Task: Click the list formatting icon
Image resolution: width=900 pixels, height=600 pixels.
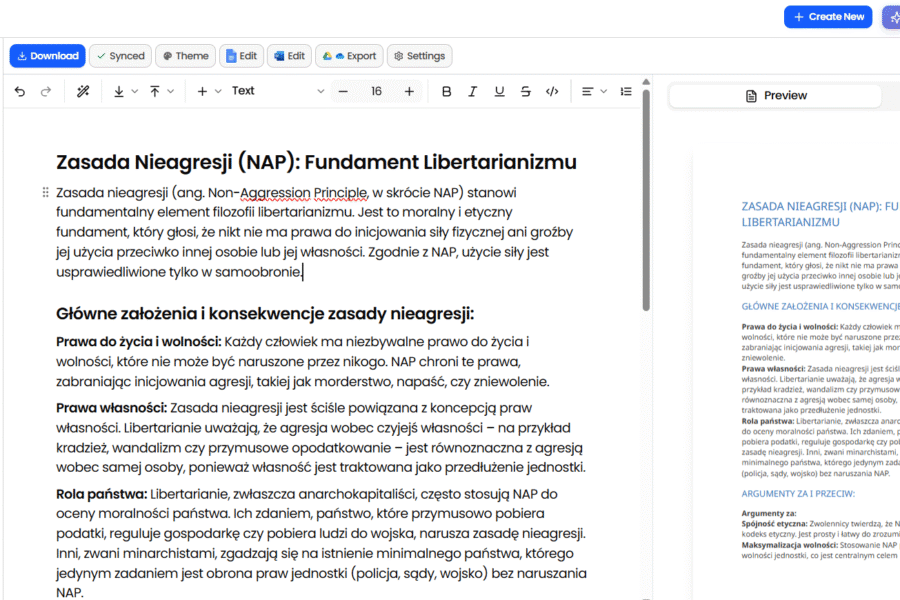Action: 626,91
